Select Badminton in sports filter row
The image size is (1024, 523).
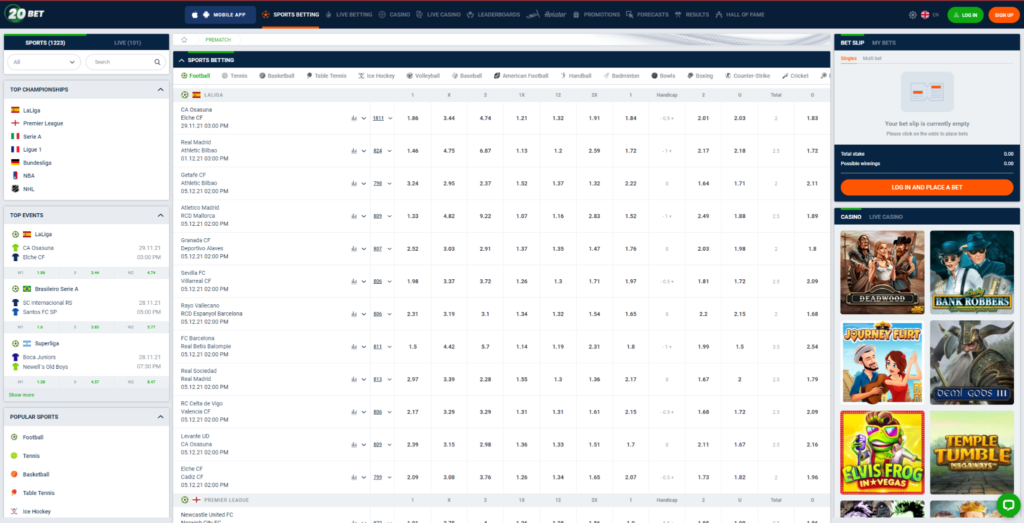click(x=621, y=76)
